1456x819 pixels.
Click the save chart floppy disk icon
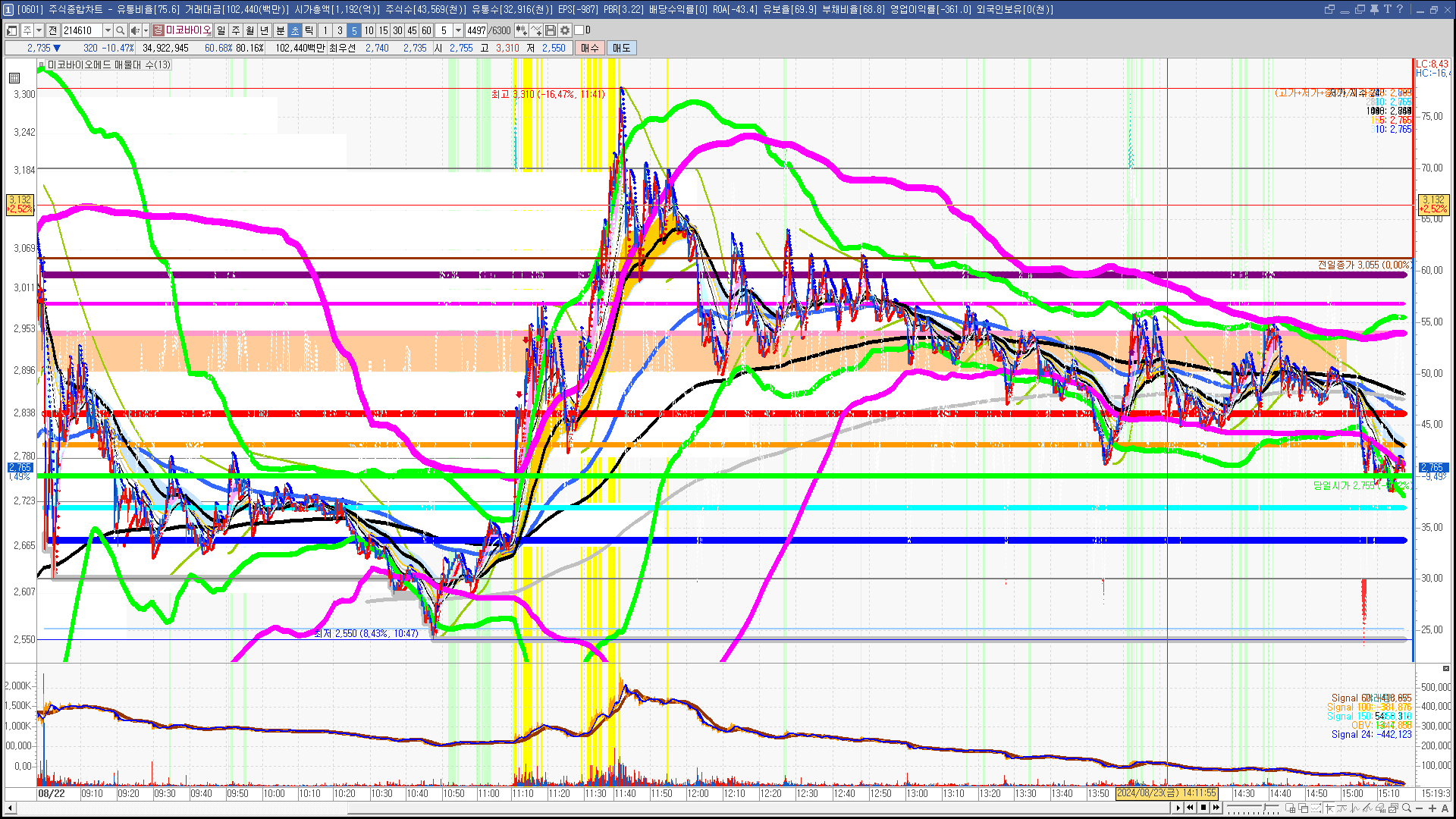click(x=551, y=30)
